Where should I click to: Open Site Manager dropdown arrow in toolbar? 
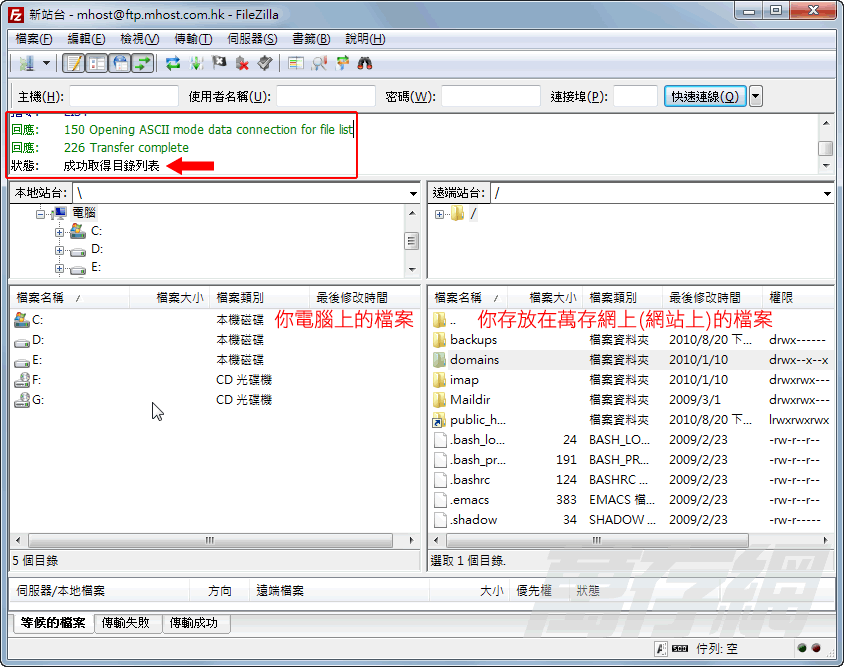tap(47, 64)
